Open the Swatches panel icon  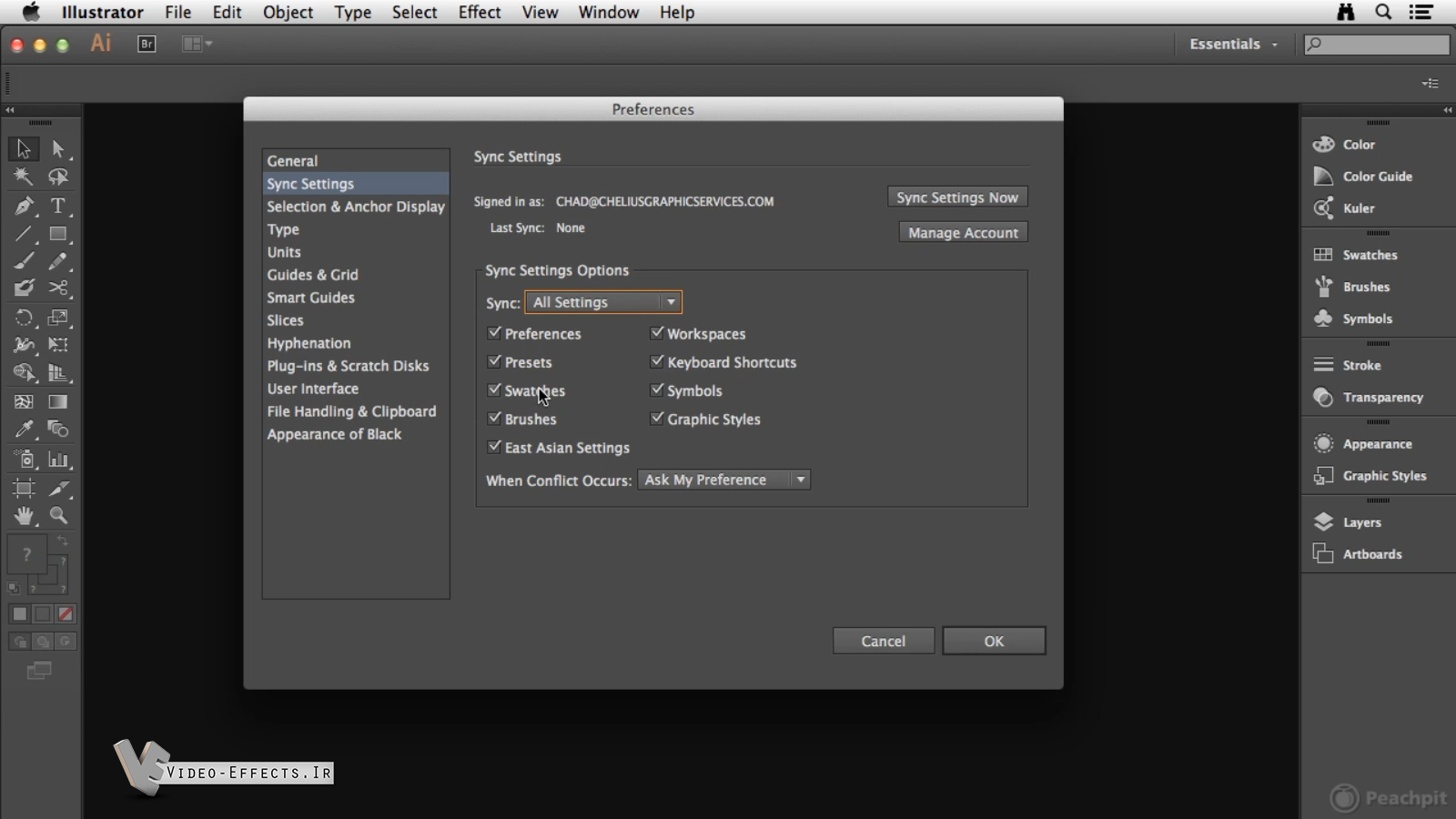tap(1323, 255)
